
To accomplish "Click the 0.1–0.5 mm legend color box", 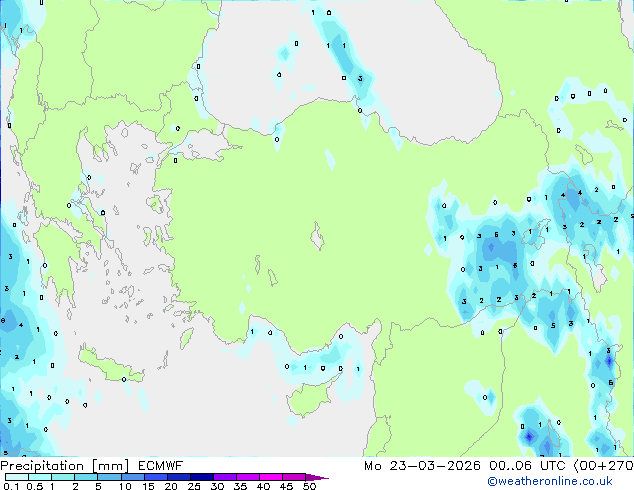I will point(17,477).
